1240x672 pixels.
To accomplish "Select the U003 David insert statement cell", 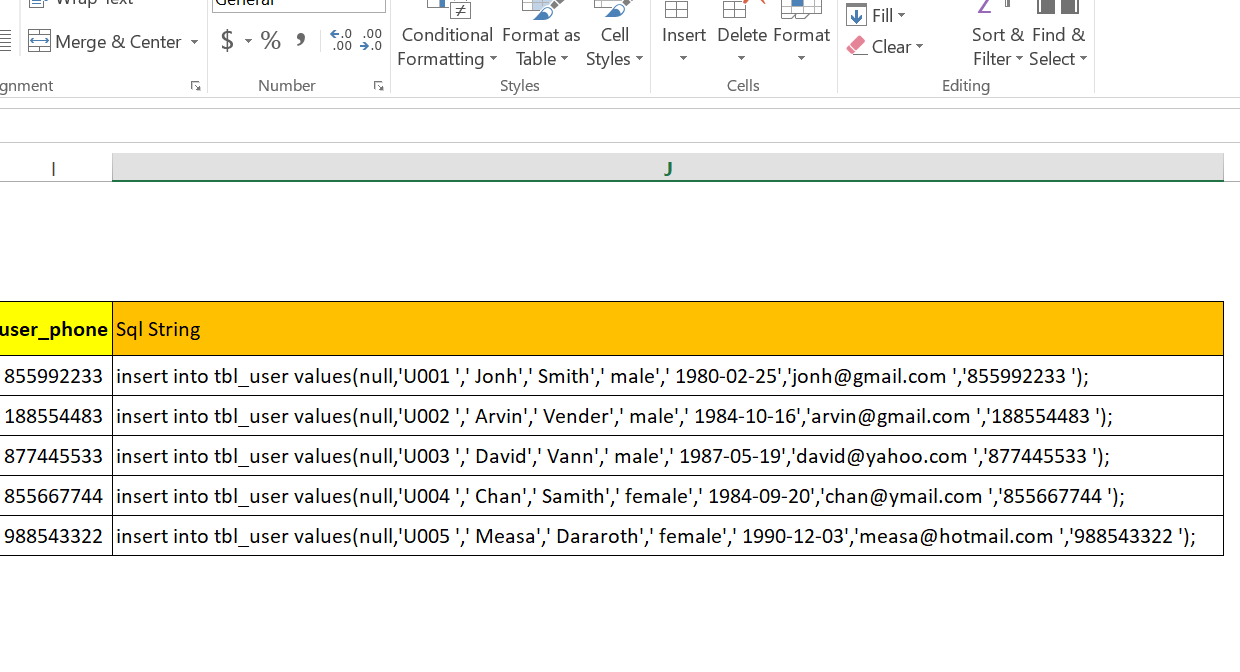I will [x=668, y=456].
